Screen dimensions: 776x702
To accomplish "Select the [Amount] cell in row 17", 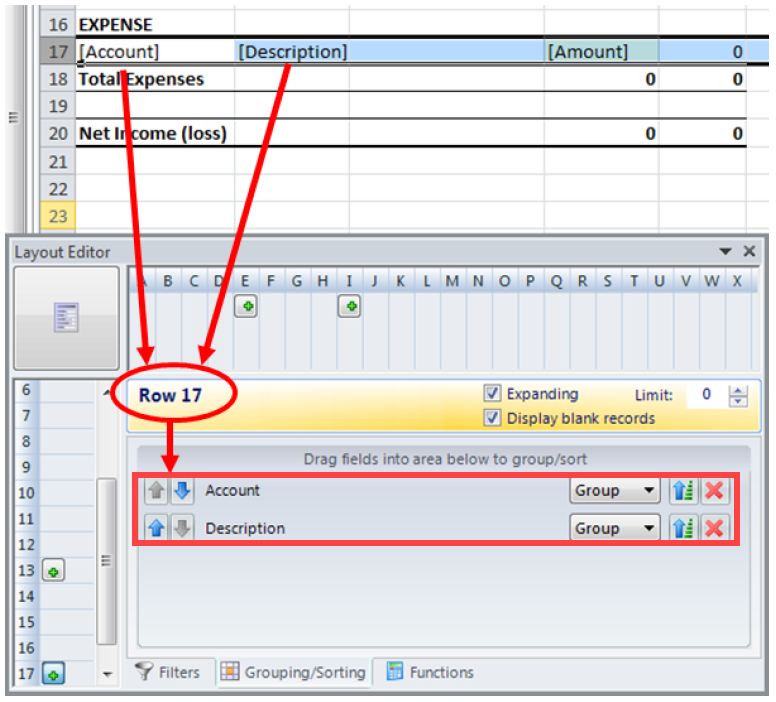I will point(601,51).
